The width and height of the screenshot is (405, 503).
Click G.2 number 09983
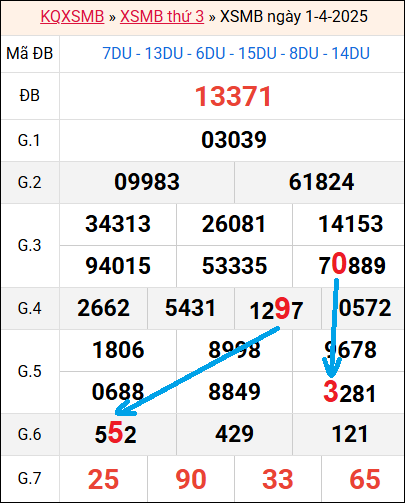[x=147, y=182]
